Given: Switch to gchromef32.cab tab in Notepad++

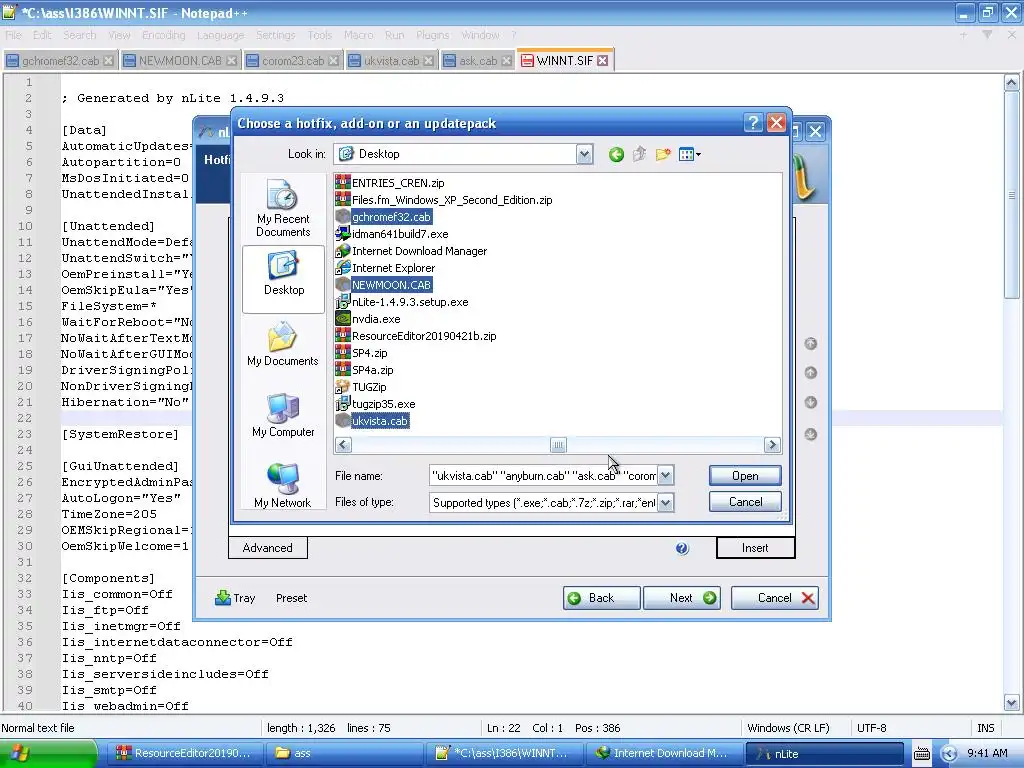Looking at the screenshot, I should click(x=59, y=61).
